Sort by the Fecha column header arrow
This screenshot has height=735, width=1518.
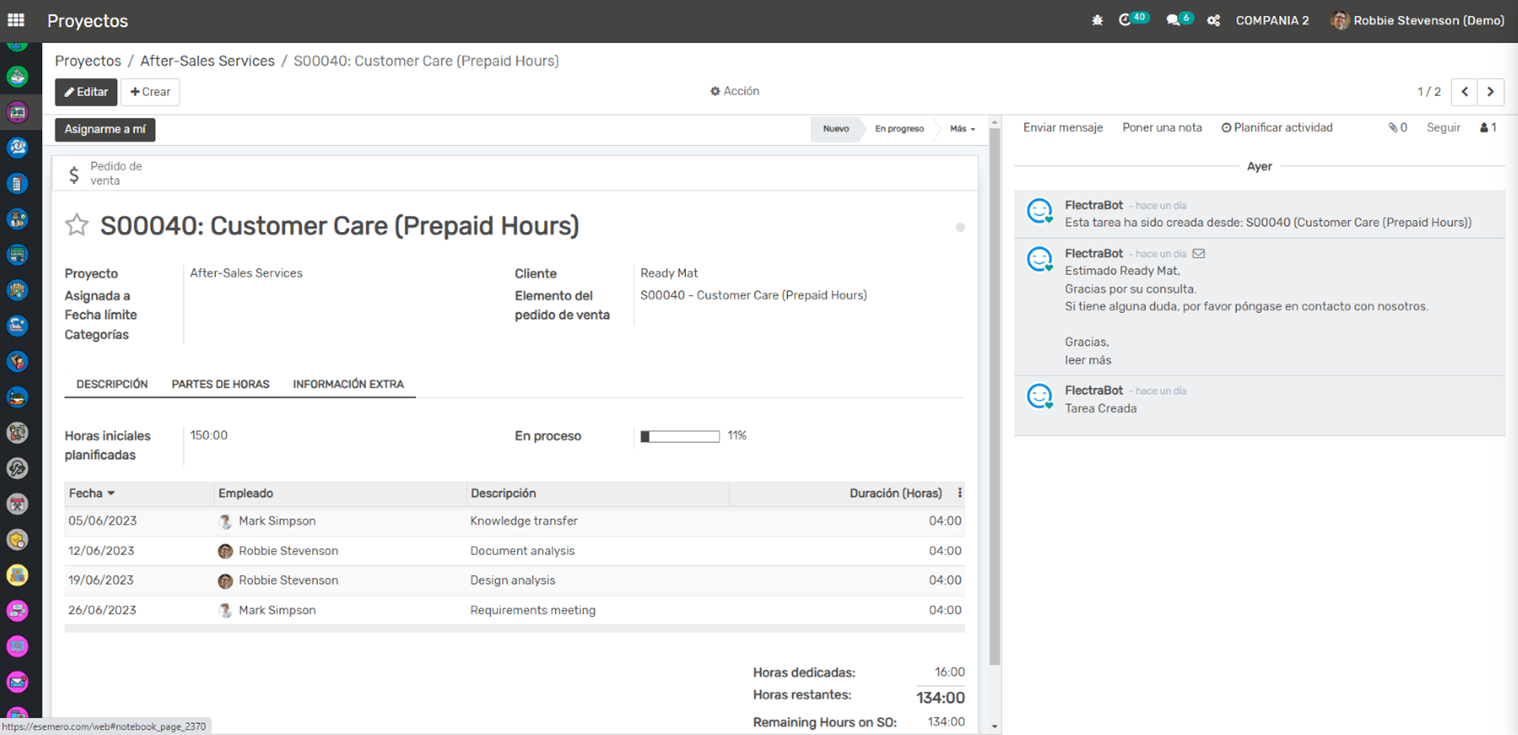click(111, 493)
